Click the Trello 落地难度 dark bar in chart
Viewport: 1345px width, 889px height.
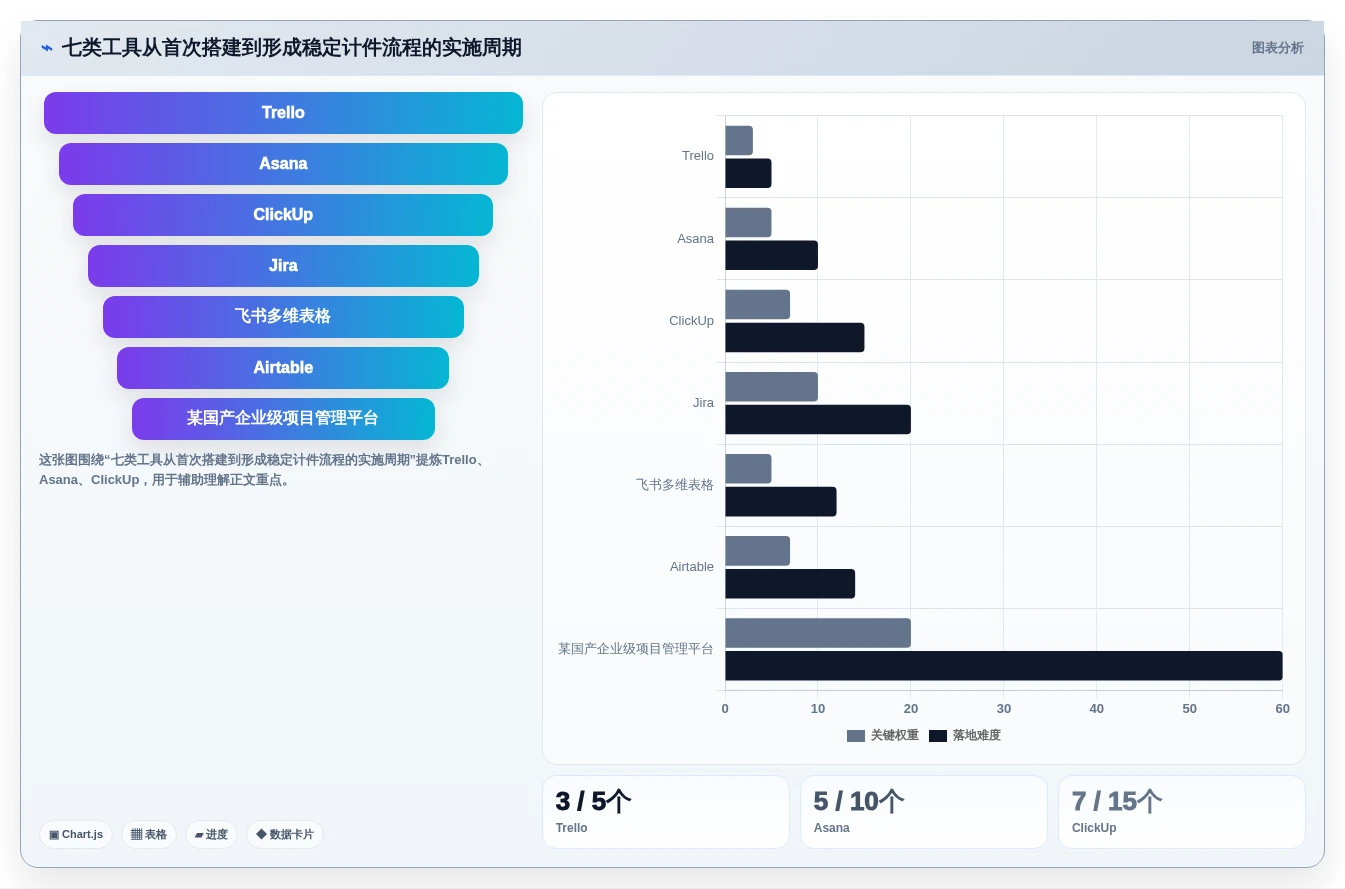pyautogui.click(x=748, y=173)
